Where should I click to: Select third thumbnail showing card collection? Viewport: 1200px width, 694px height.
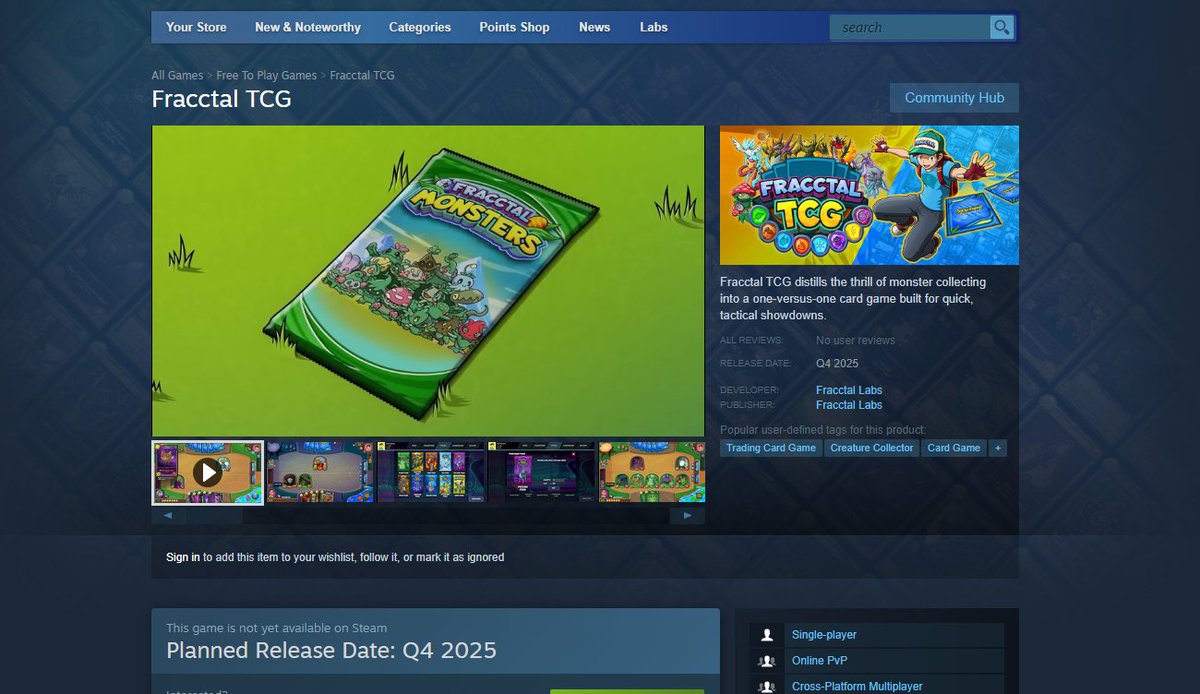click(430, 472)
